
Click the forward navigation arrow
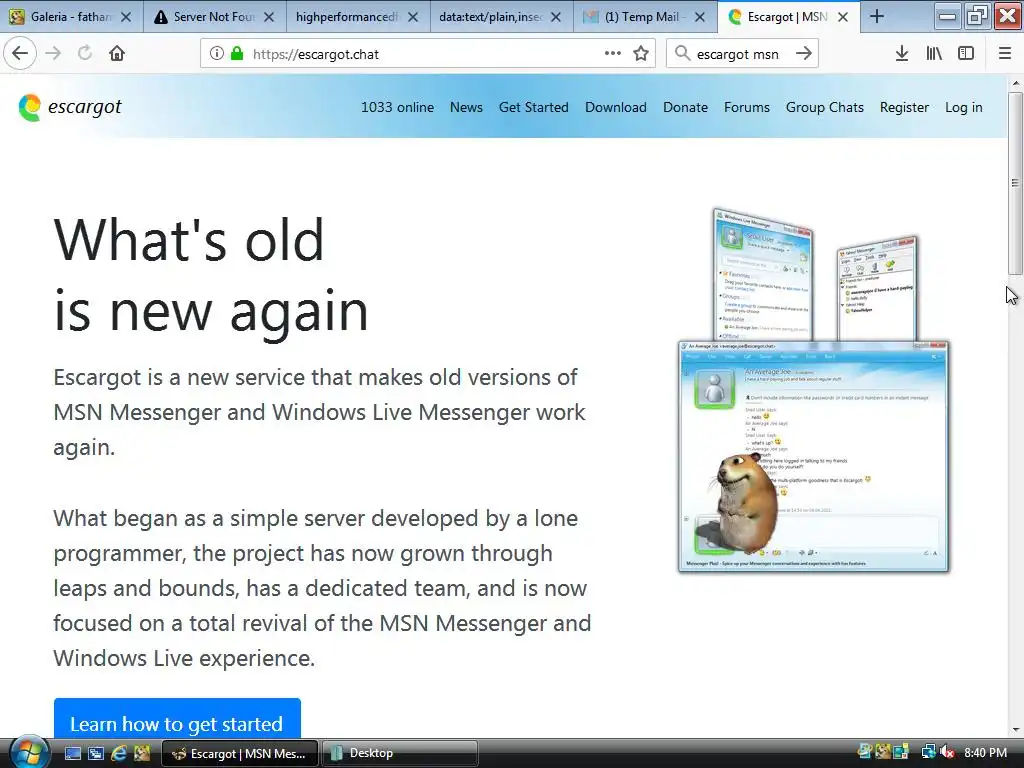point(54,54)
